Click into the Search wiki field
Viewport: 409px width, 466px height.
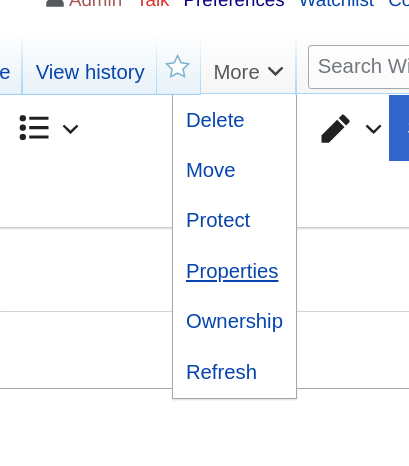click(x=359, y=67)
